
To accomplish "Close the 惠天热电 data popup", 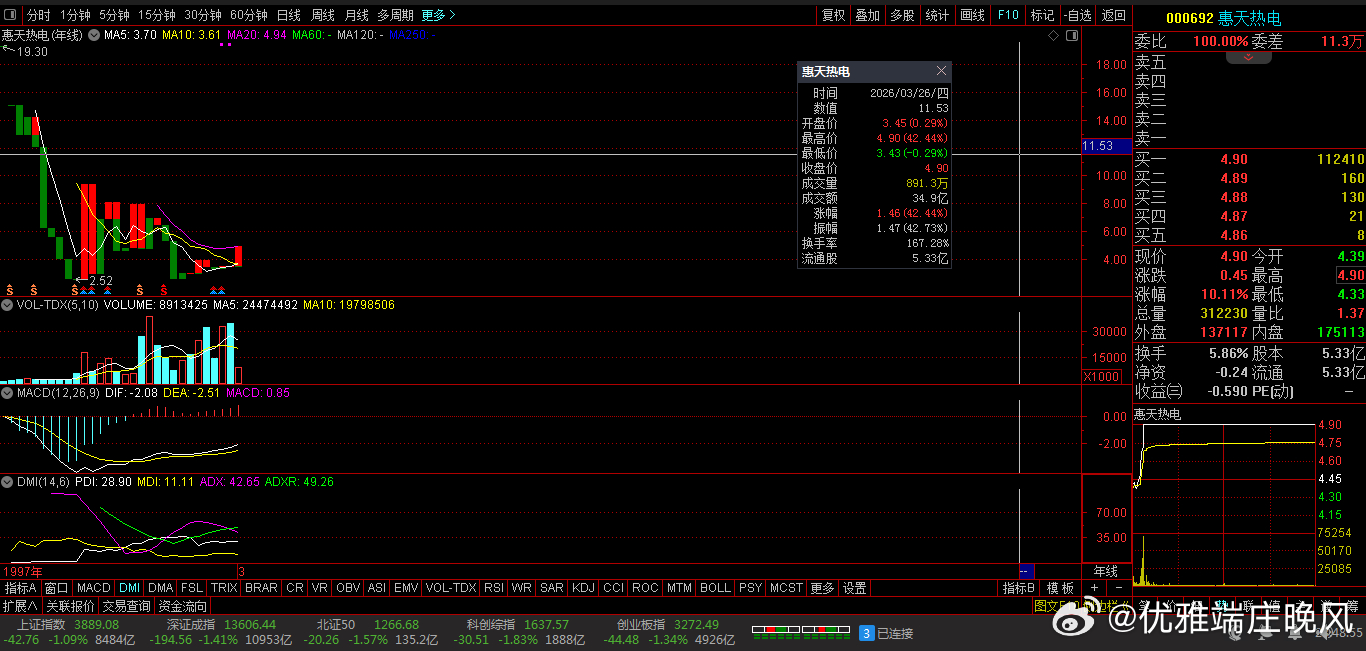I will tap(941, 71).
